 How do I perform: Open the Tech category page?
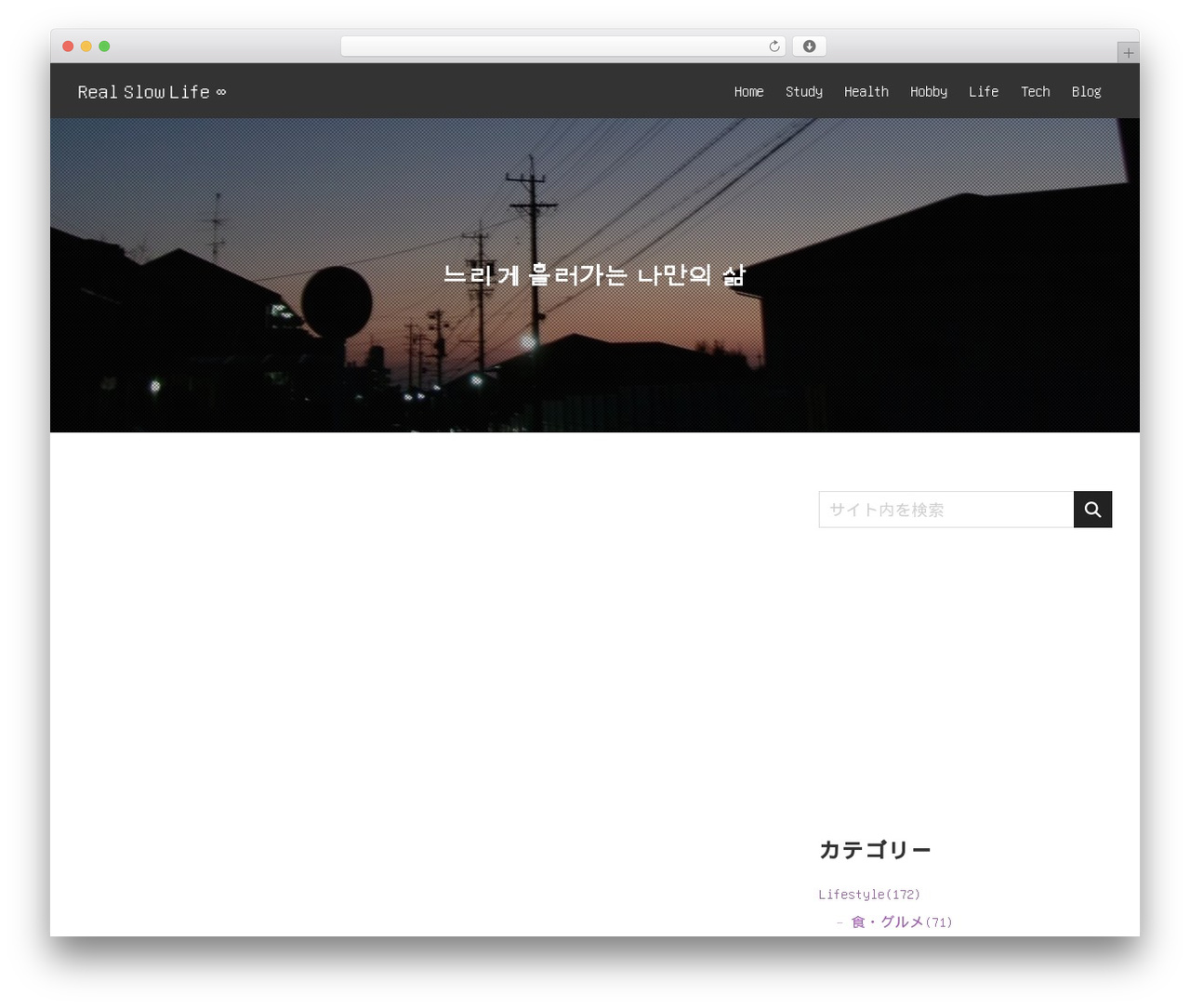click(x=1036, y=91)
